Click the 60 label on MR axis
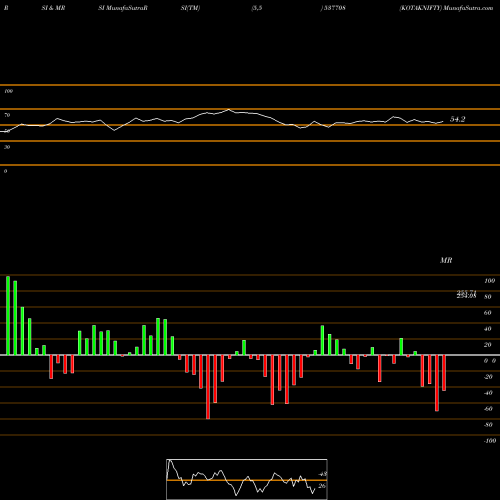This screenshot has width=500, height=500. (488, 313)
